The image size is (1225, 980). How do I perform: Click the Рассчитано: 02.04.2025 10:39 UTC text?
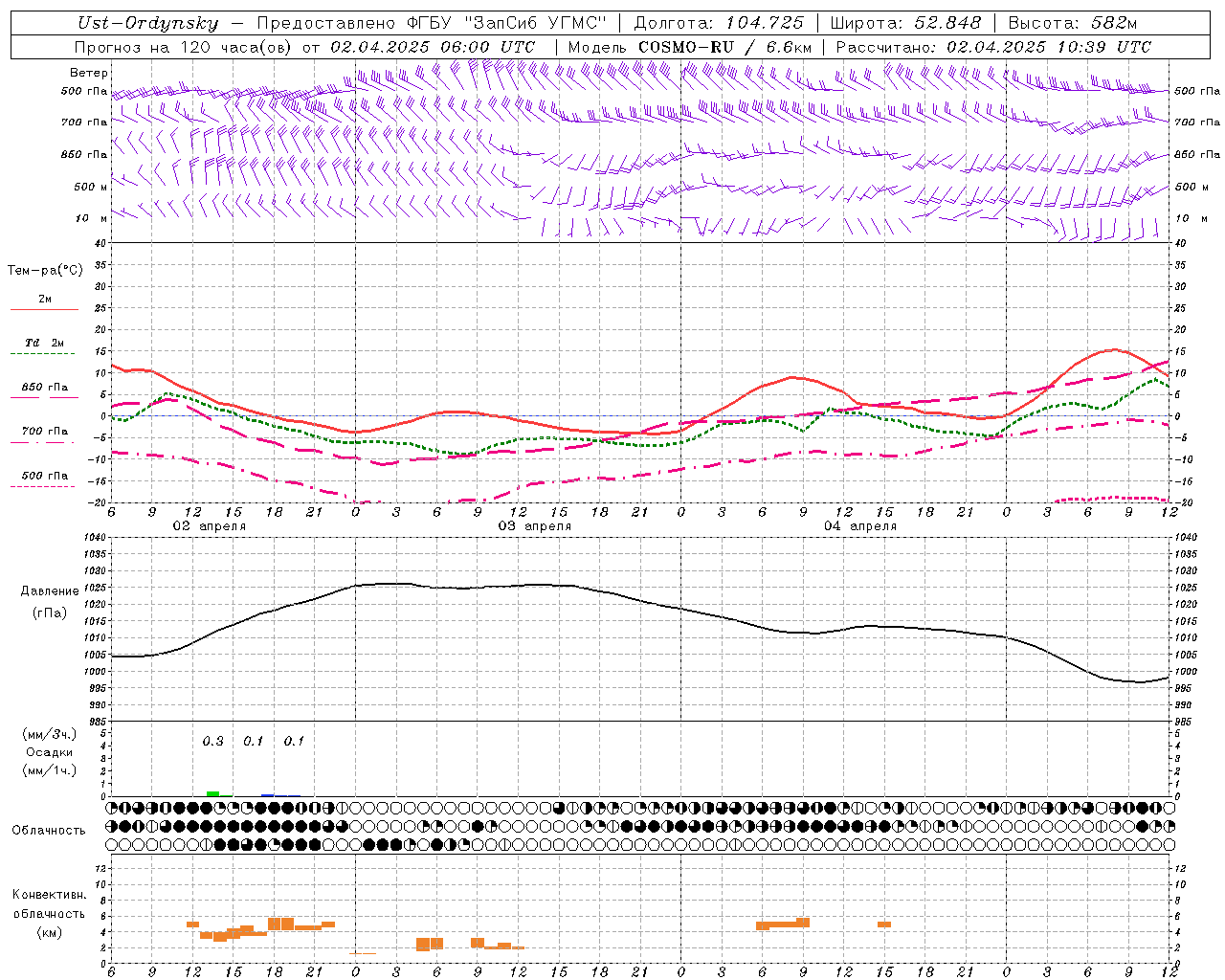993,47
